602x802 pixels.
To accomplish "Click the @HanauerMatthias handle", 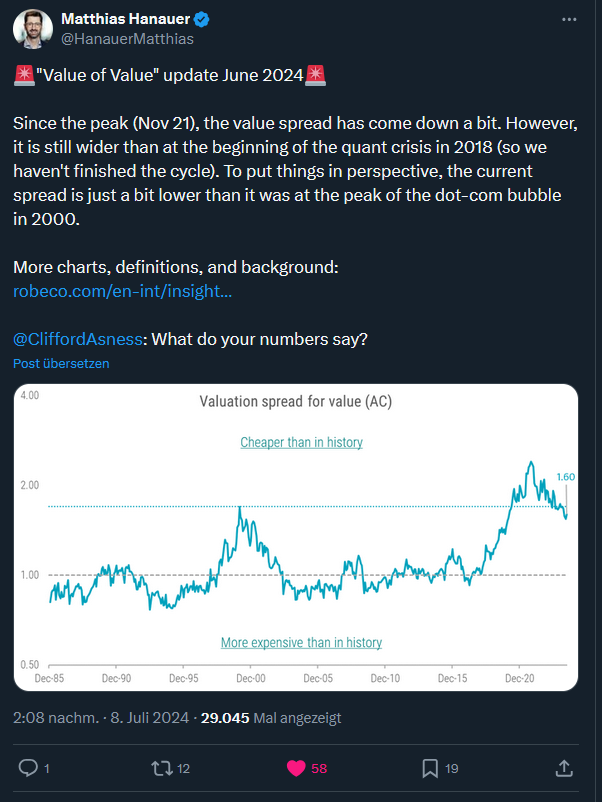I will [x=127, y=39].
